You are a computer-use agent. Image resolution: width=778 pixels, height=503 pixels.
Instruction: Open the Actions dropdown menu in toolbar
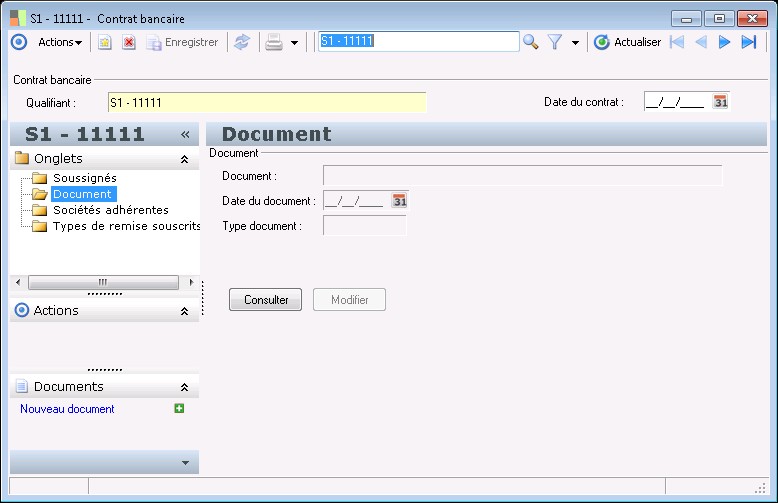click(60, 42)
